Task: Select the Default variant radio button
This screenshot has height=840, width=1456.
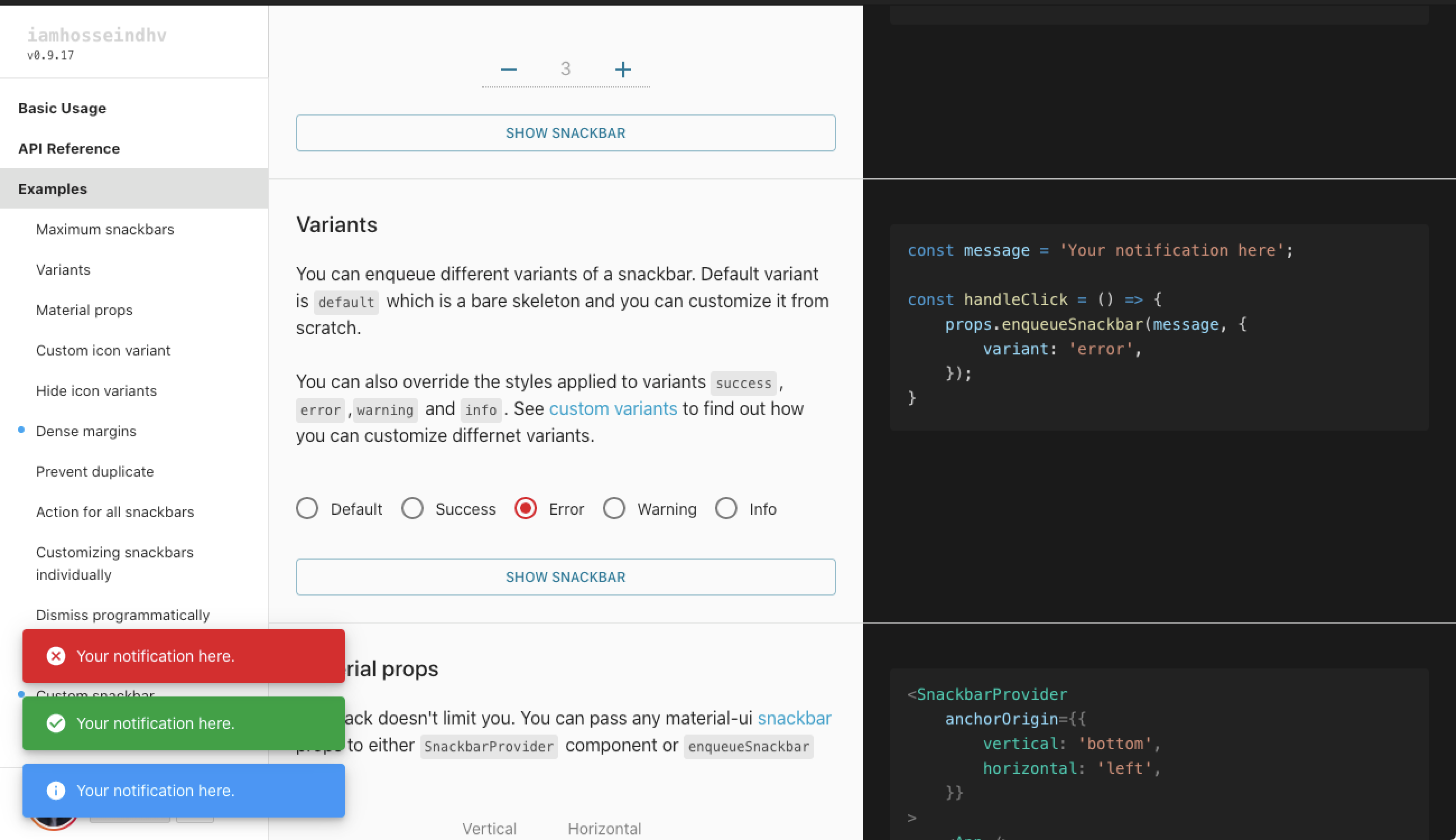Action: click(x=307, y=508)
